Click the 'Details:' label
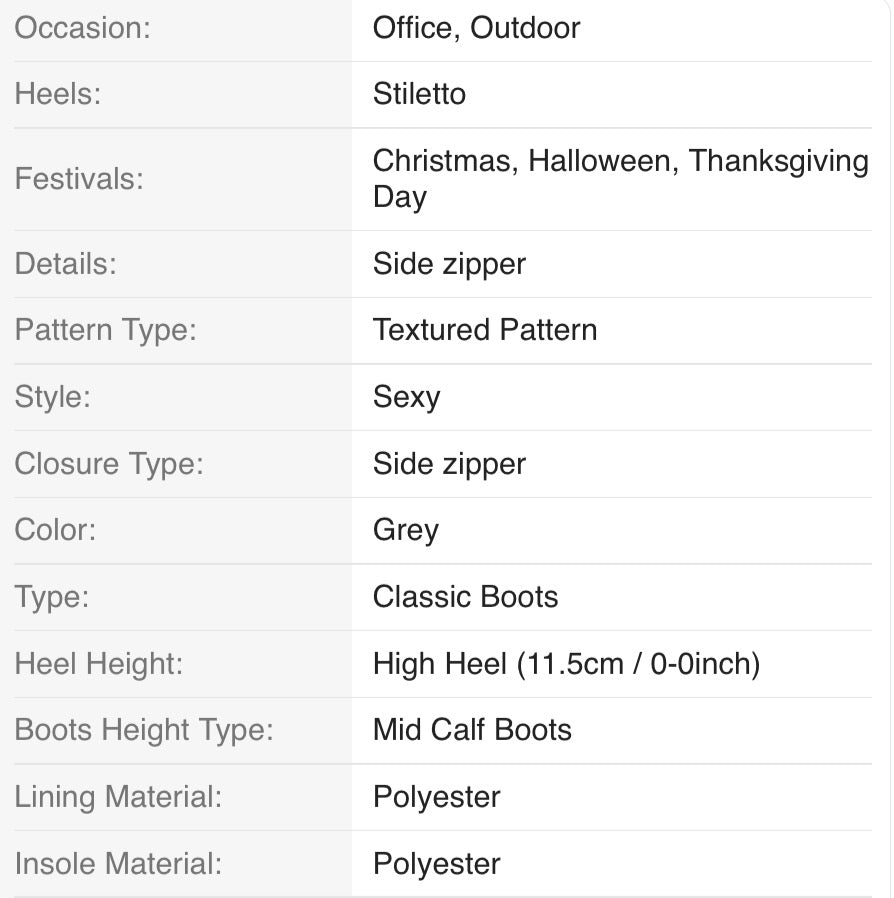The image size is (894, 898). pyautogui.click(x=65, y=264)
